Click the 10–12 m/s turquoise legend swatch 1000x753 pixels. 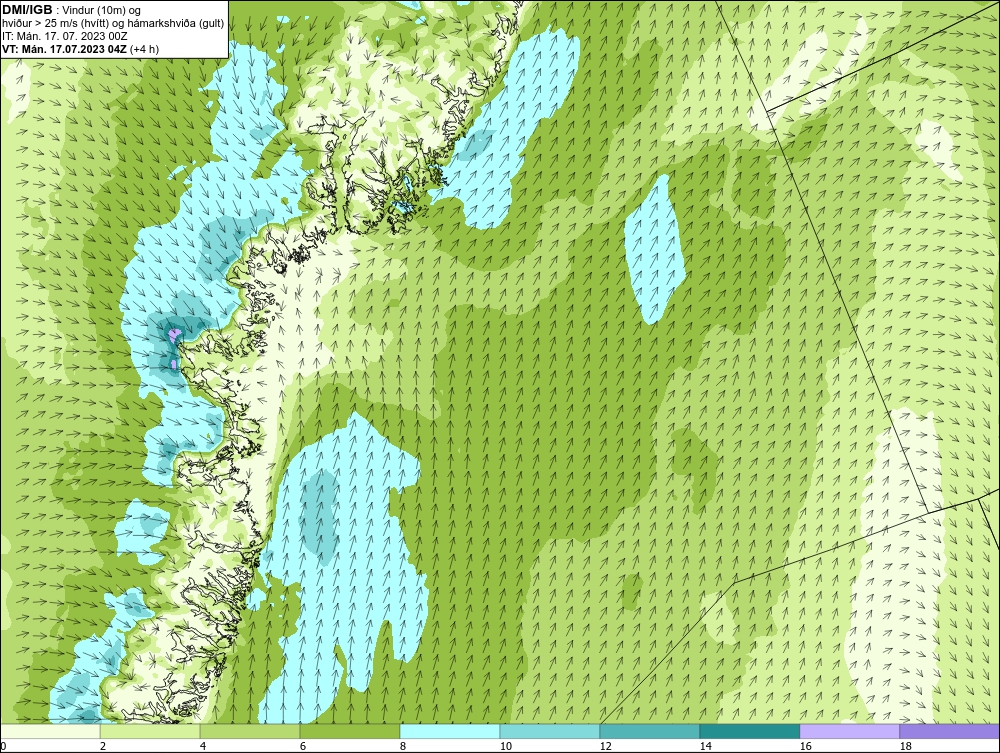[550, 732]
